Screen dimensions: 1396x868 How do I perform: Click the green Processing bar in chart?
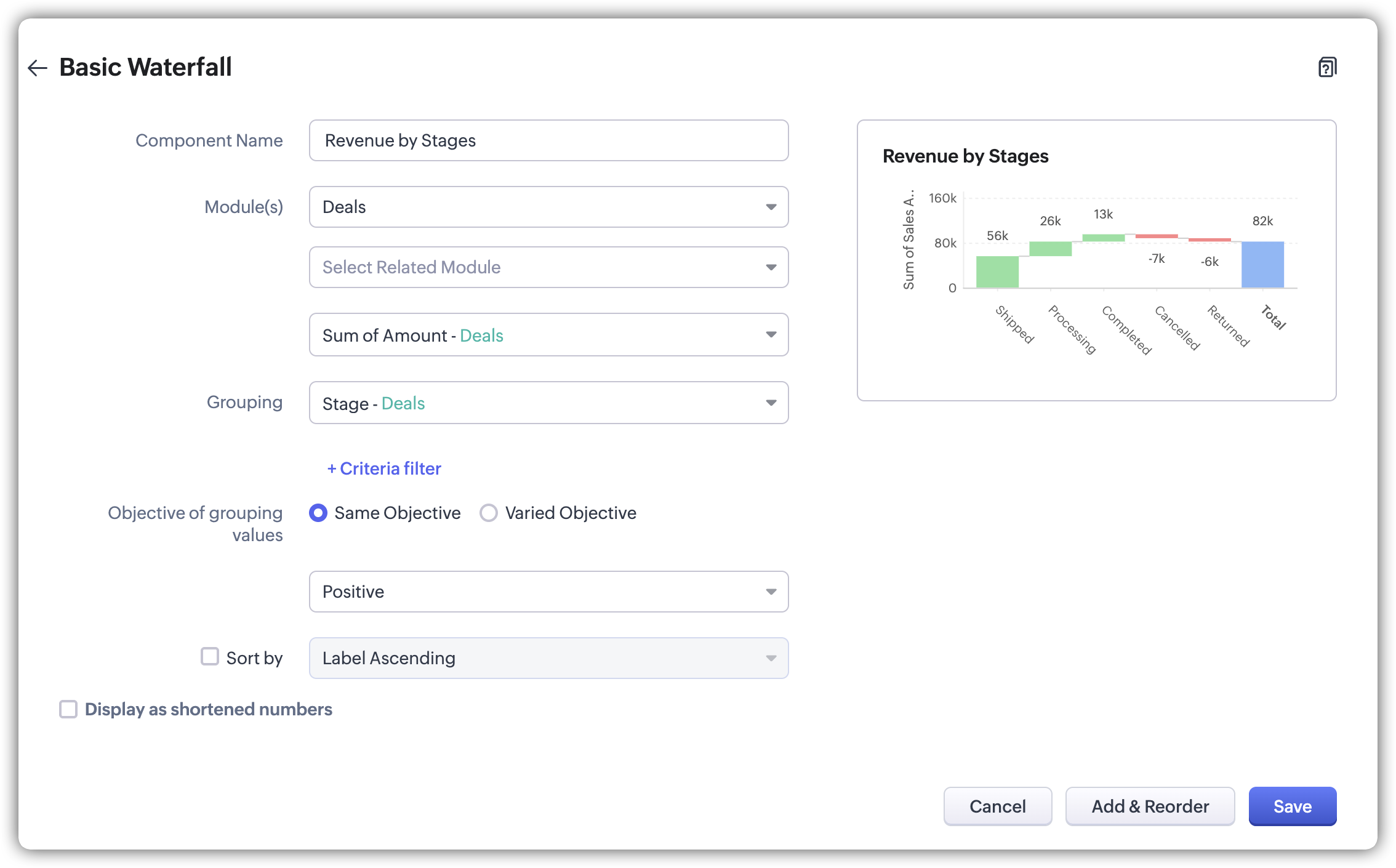(1050, 249)
